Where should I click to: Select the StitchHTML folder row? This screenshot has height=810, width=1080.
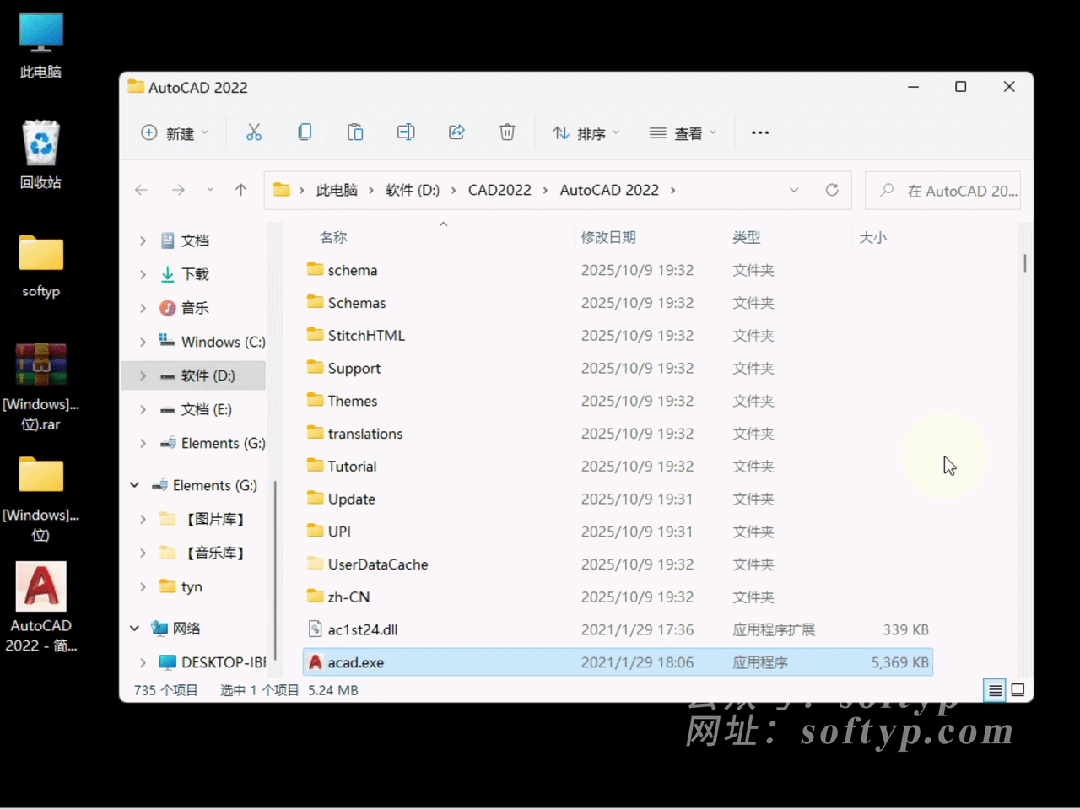pos(618,335)
